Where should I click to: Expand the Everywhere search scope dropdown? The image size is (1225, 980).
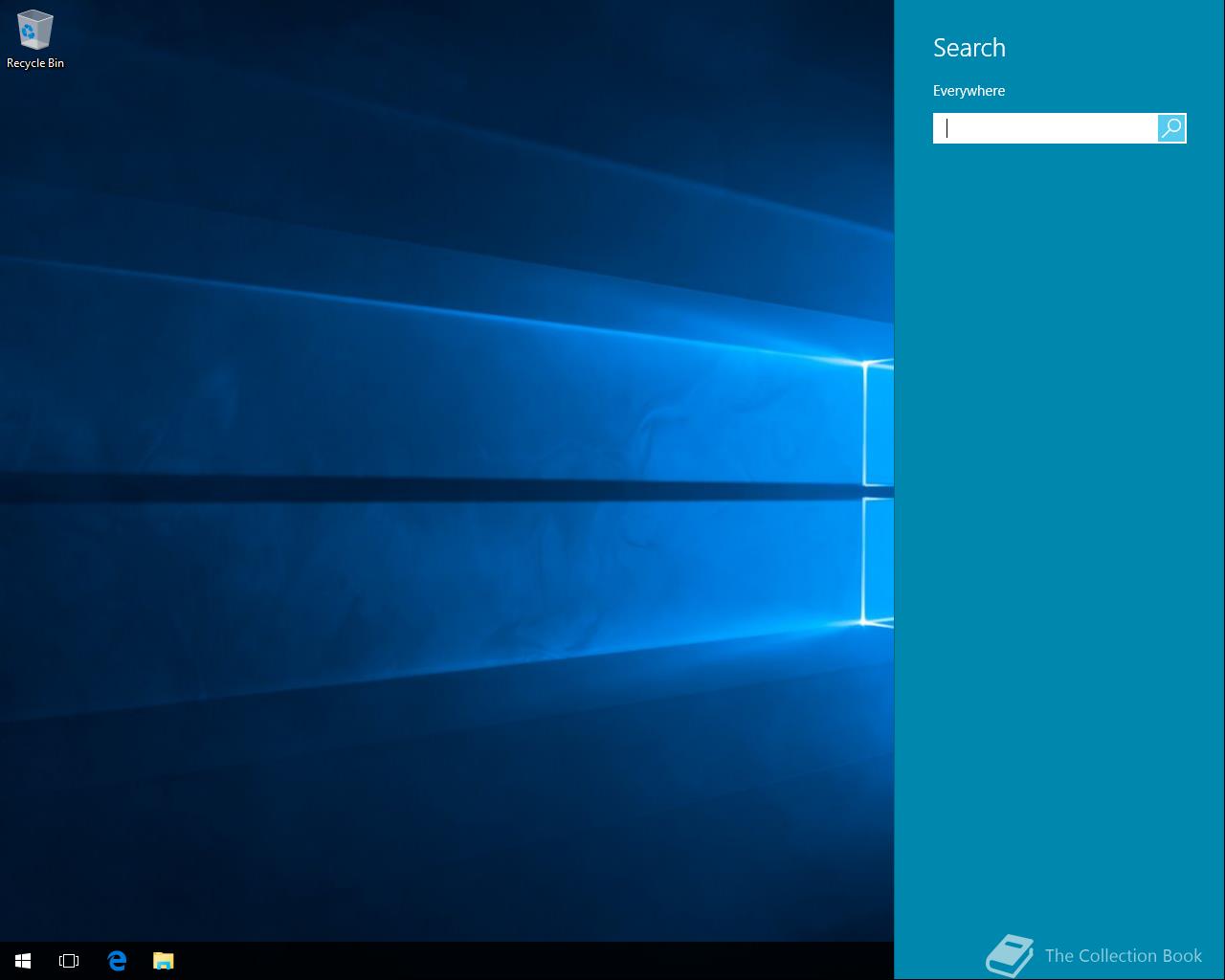click(x=969, y=91)
